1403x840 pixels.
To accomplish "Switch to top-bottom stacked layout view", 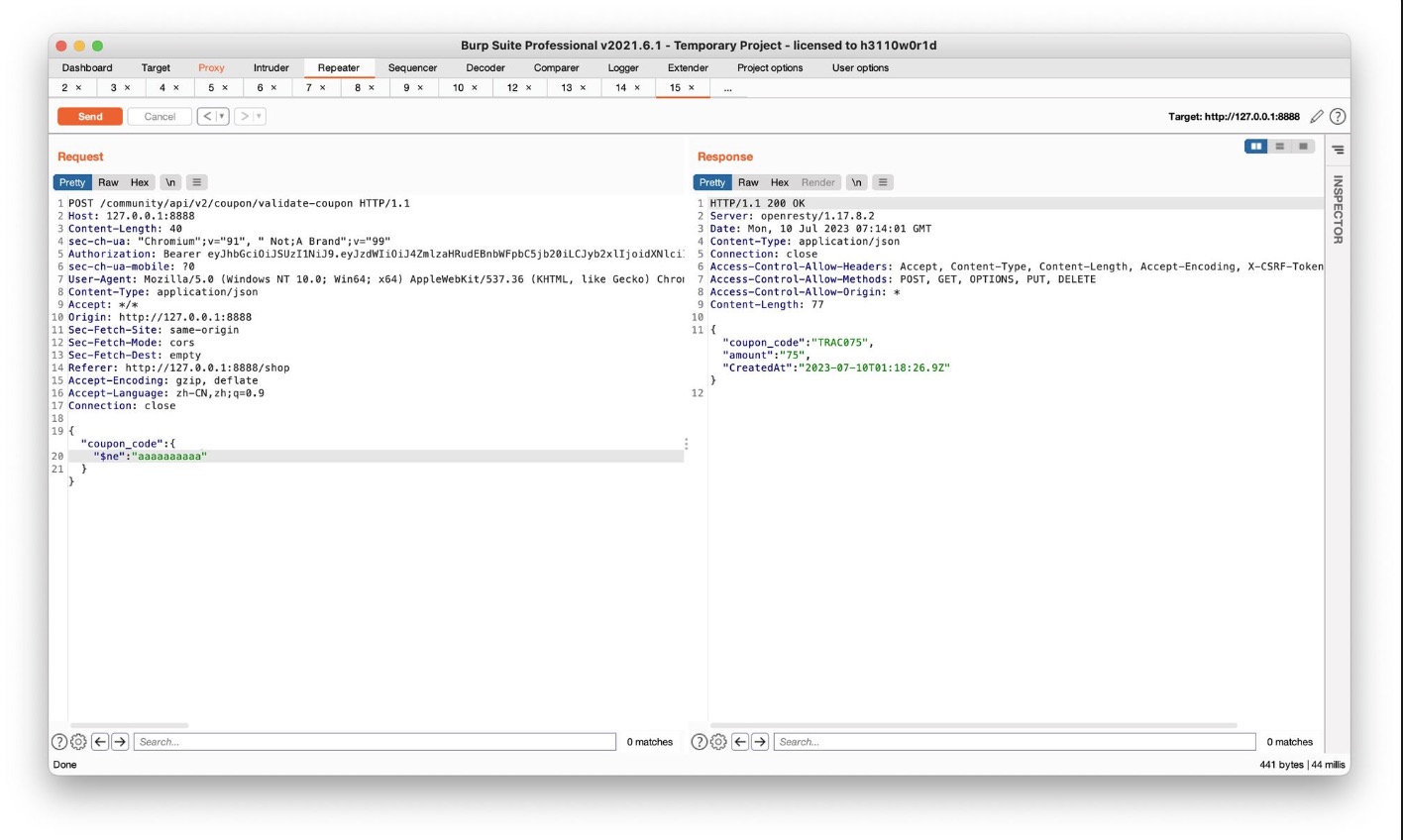I will (1280, 147).
